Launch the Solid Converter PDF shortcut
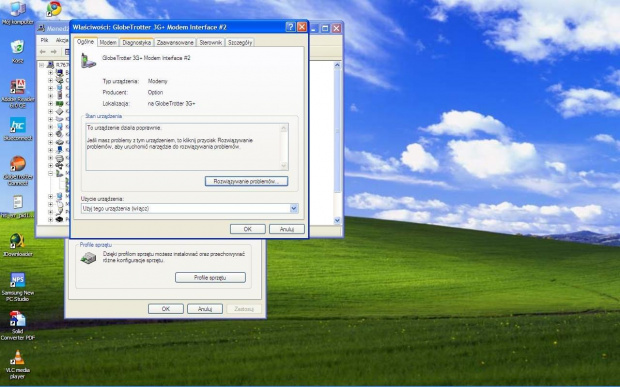The image size is (620, 387). [18, 326]
